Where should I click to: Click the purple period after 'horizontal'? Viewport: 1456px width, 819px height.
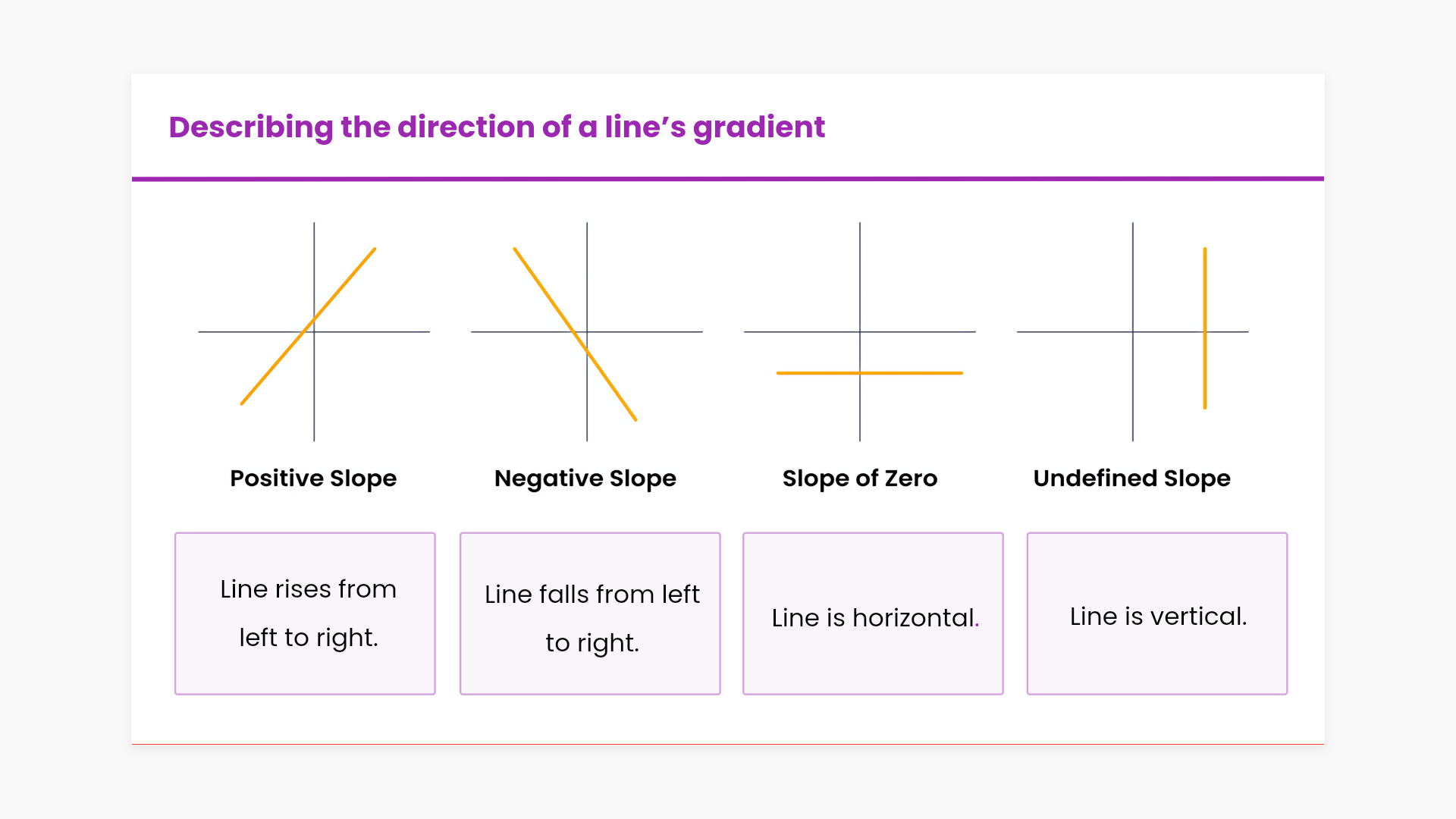point(977,626)
